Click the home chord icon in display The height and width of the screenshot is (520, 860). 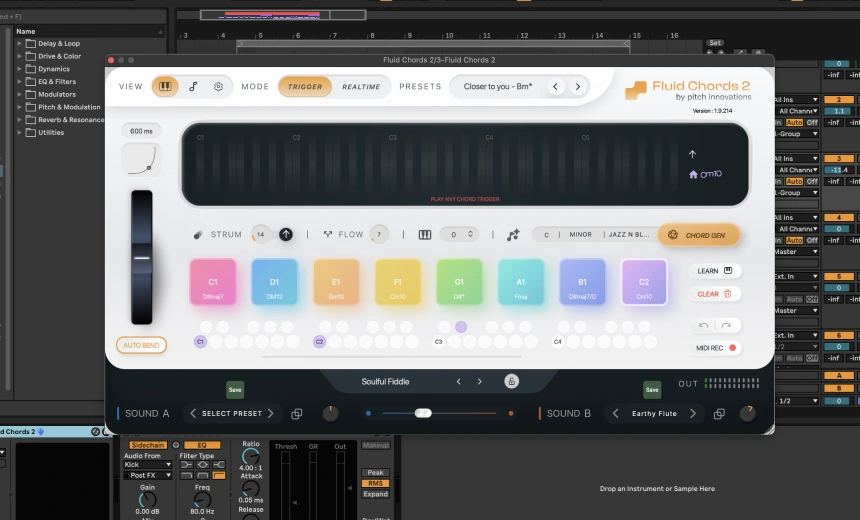pyautogui.click(x=693, y=174)
